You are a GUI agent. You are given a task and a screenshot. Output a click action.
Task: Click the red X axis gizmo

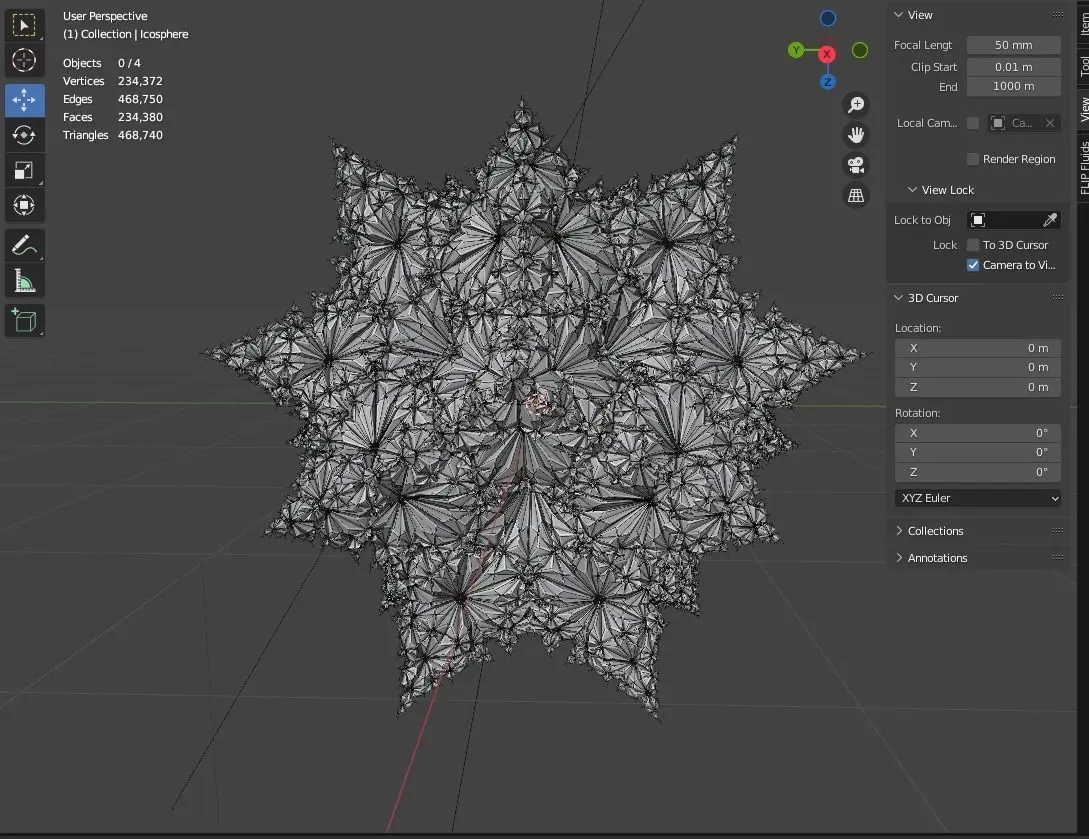point(826,53)
